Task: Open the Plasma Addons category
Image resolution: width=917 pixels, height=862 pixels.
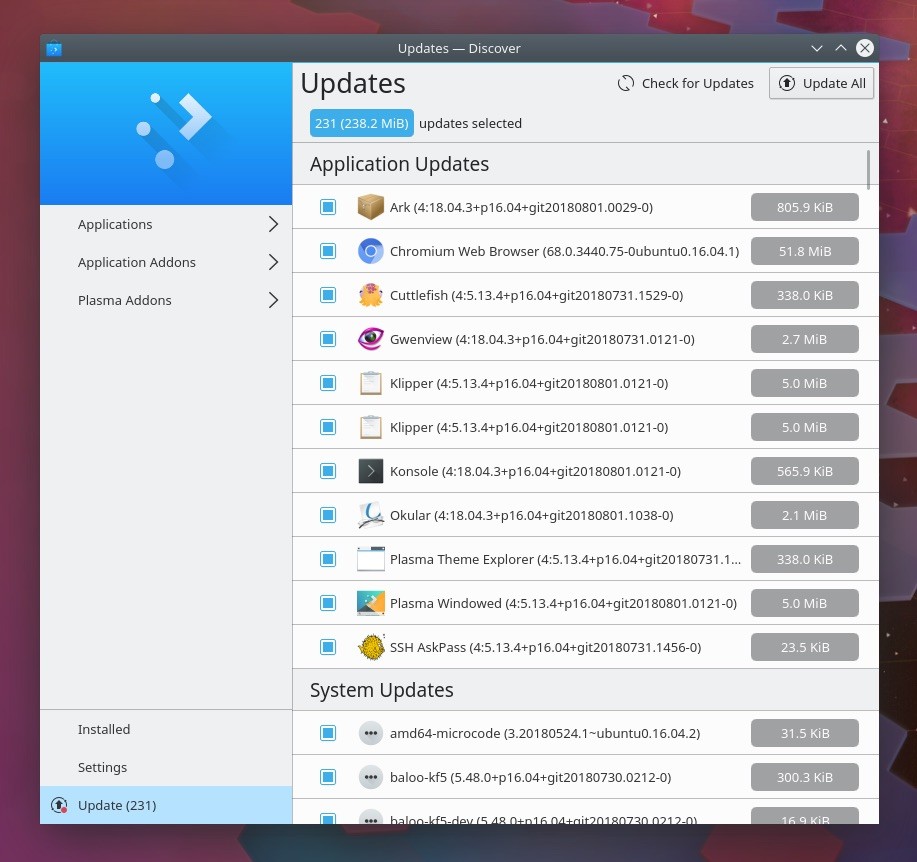Action: click(166, 300)
